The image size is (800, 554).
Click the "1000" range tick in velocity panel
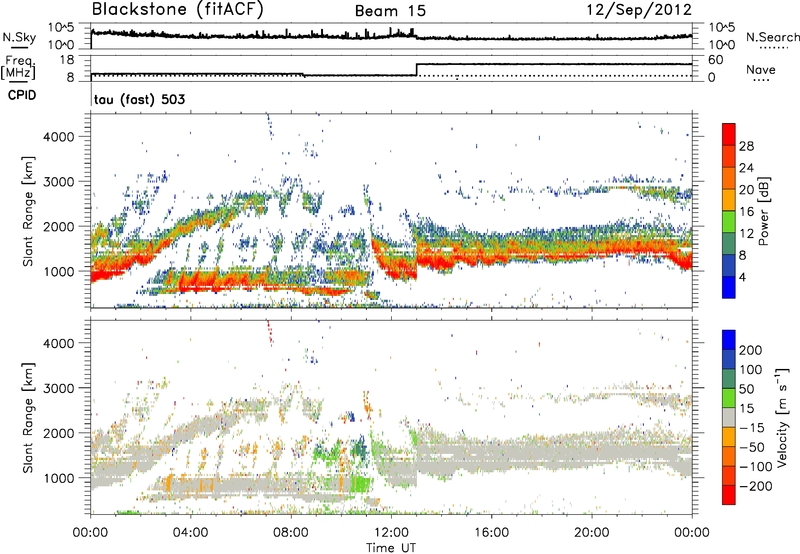tap(58, 478)
